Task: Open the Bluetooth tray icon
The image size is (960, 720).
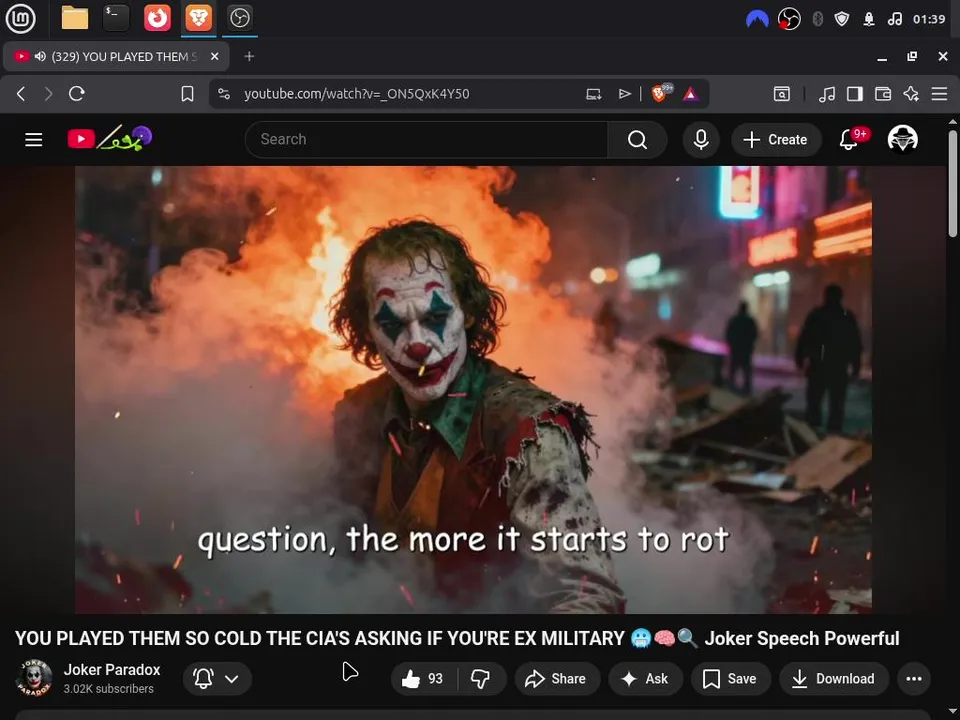Action: (x=817, y=20)
